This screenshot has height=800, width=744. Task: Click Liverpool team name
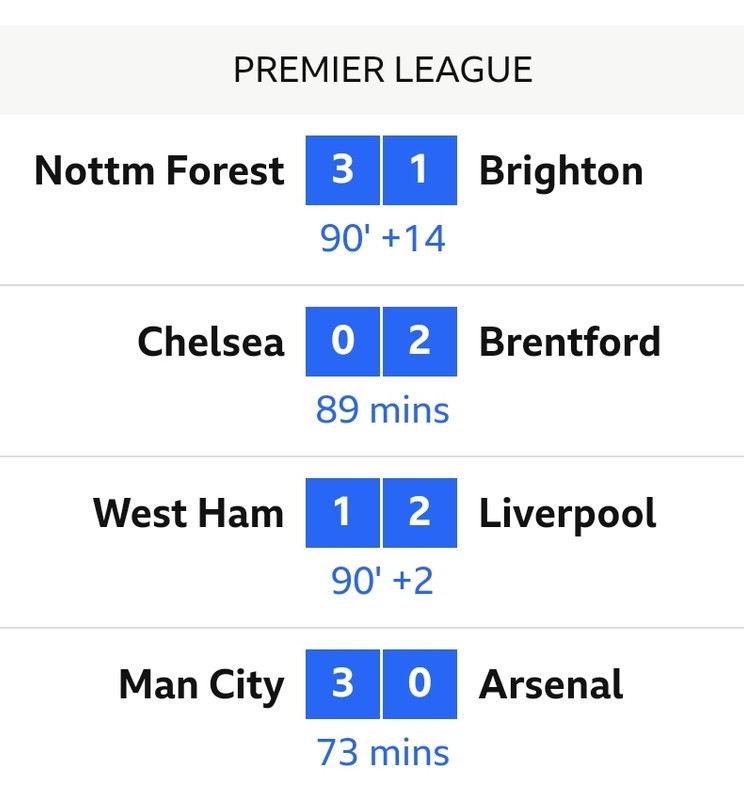coord(568,513)
